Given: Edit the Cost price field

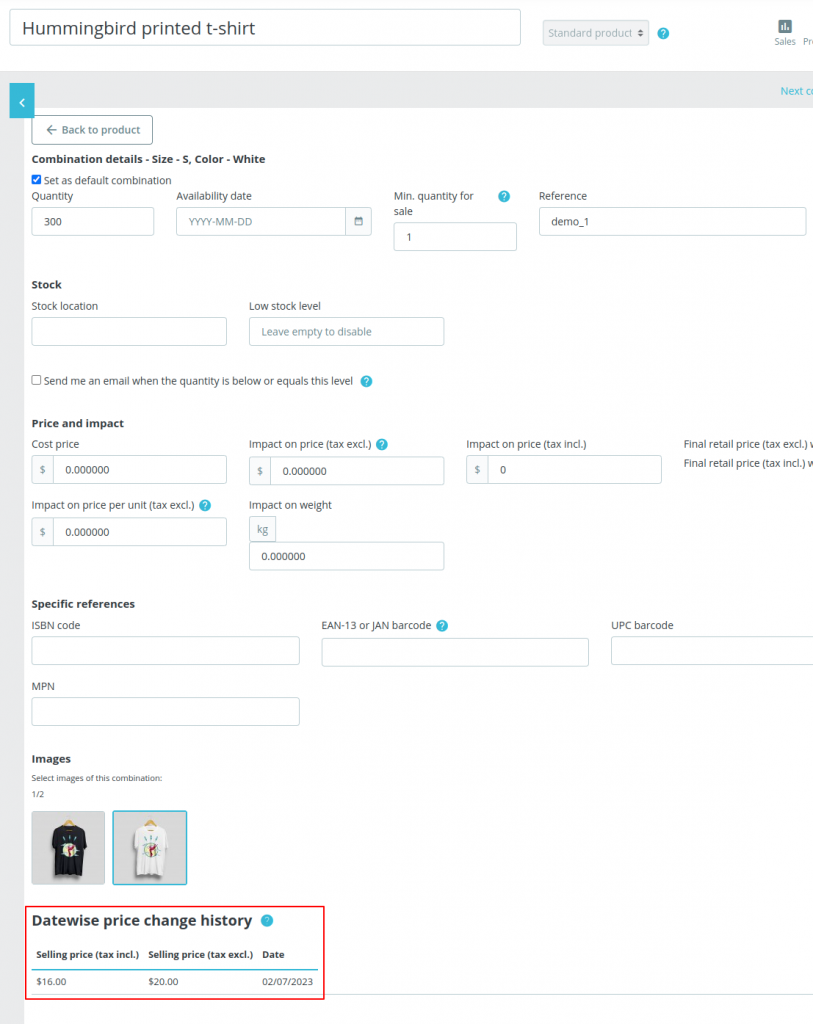Looking at the screenshot, I should [140, 470].
